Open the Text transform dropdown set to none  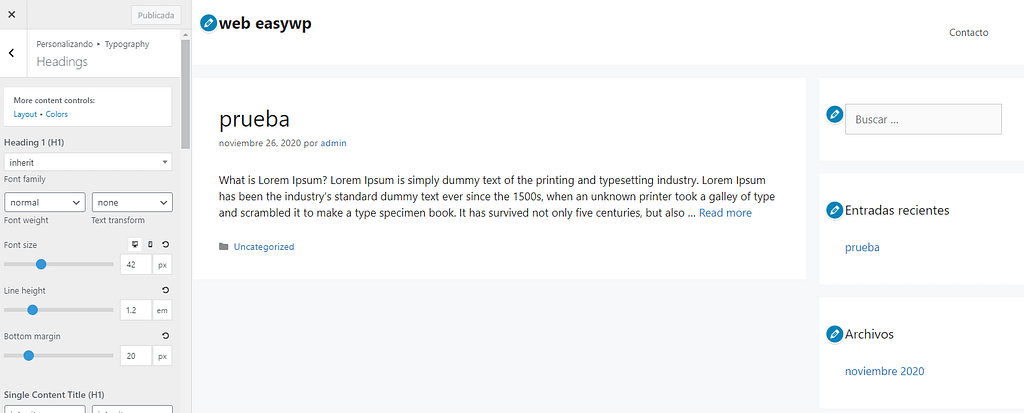coord(132,203)
